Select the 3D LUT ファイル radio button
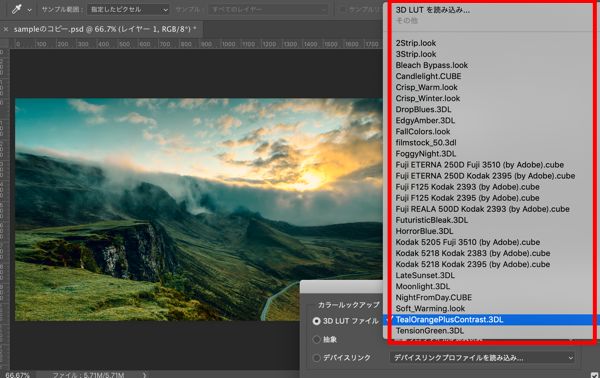Image resolution: width=600 pixels, height=378 pixels. click(316, 321)
